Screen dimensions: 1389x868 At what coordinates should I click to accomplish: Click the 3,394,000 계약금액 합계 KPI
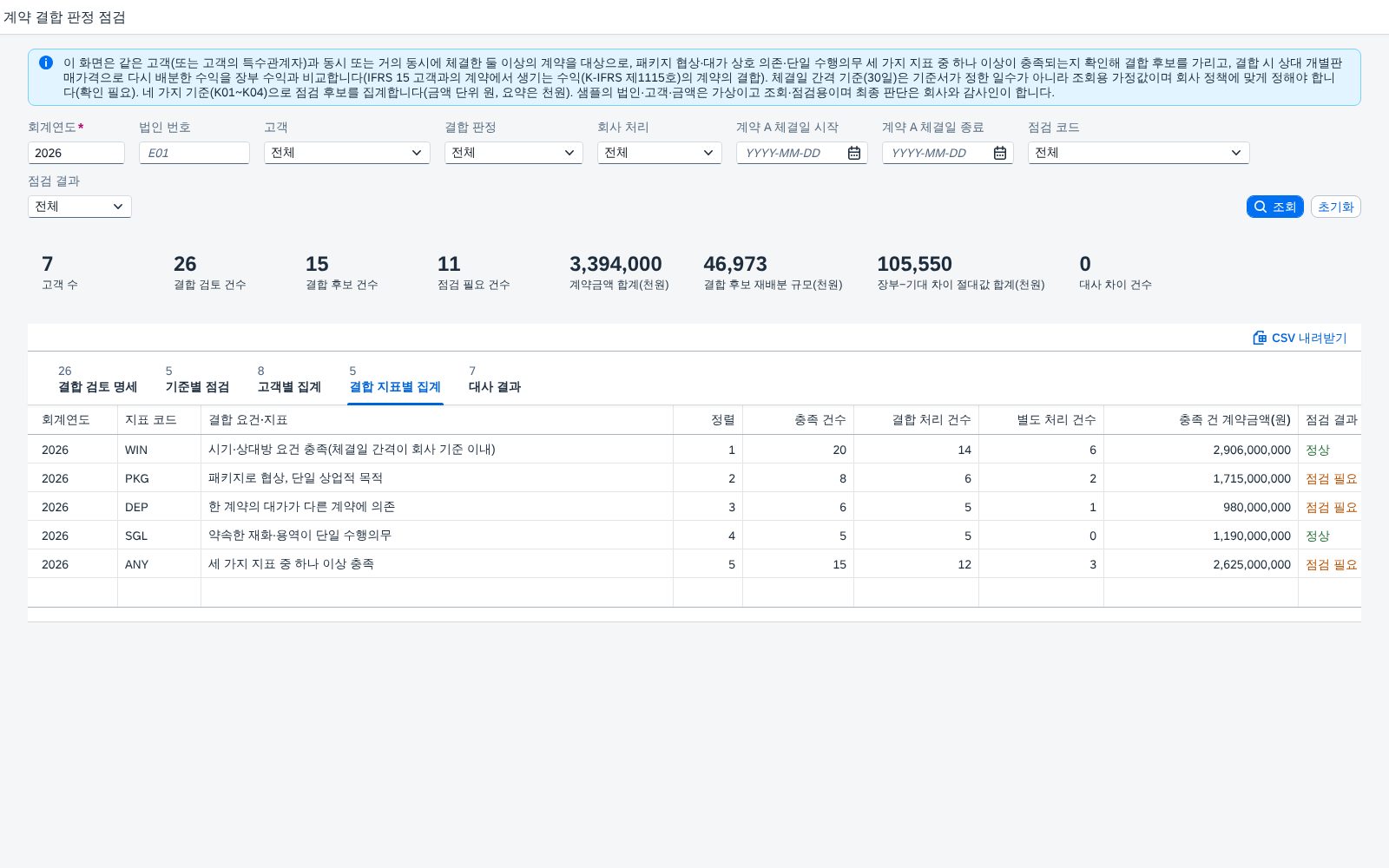pyautogui.click(x=618, y=273)
